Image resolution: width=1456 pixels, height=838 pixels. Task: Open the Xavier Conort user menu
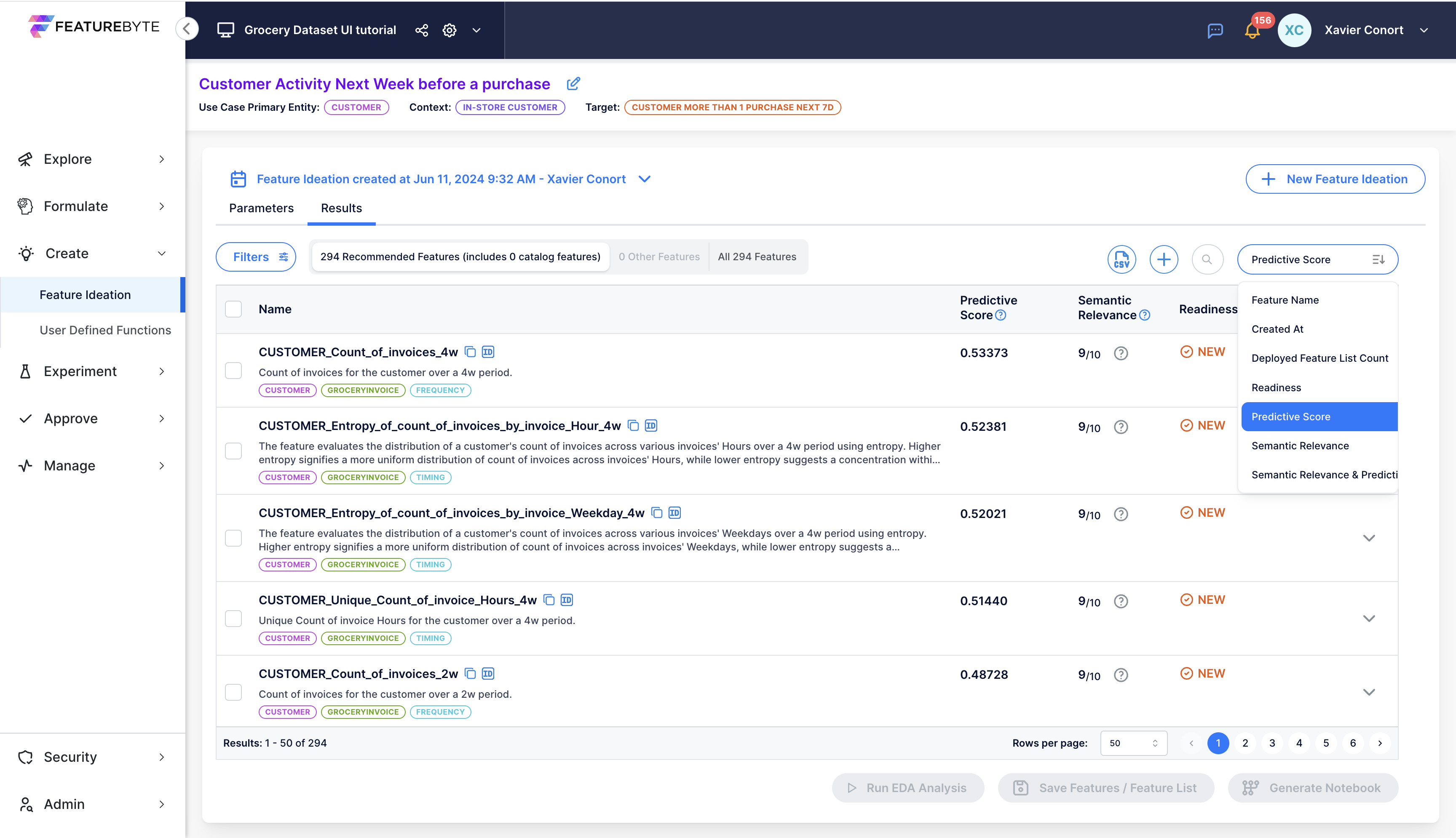[x=1424, y=30]
